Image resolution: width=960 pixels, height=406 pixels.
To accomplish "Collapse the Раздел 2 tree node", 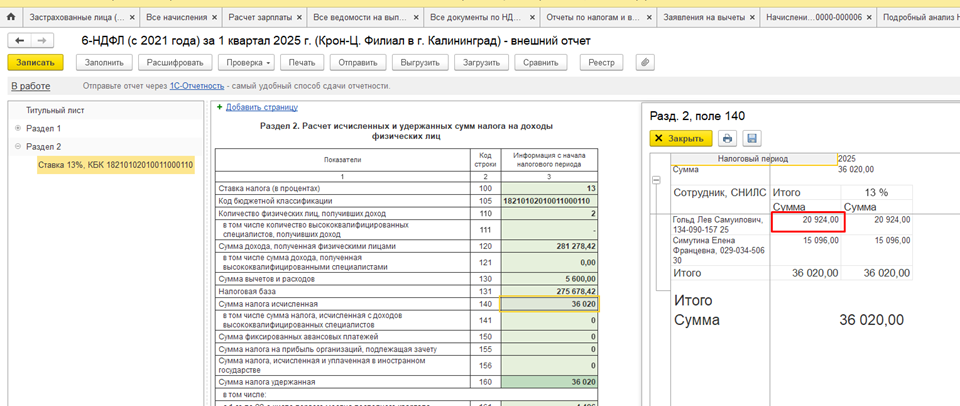I will [x=18, y=146].
